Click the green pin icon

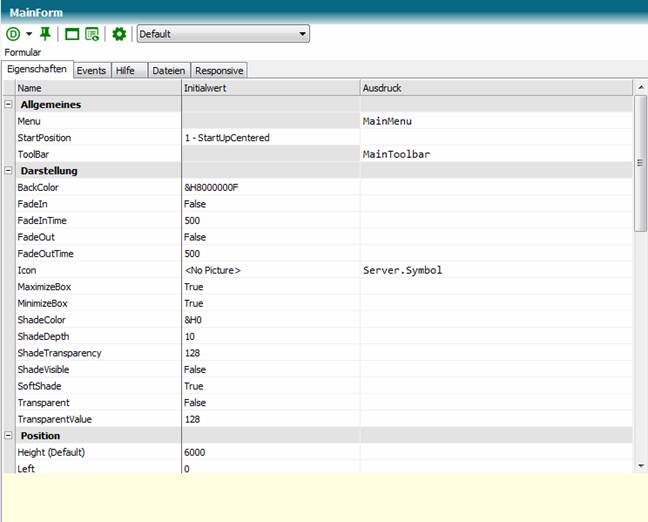click(45, 34)
